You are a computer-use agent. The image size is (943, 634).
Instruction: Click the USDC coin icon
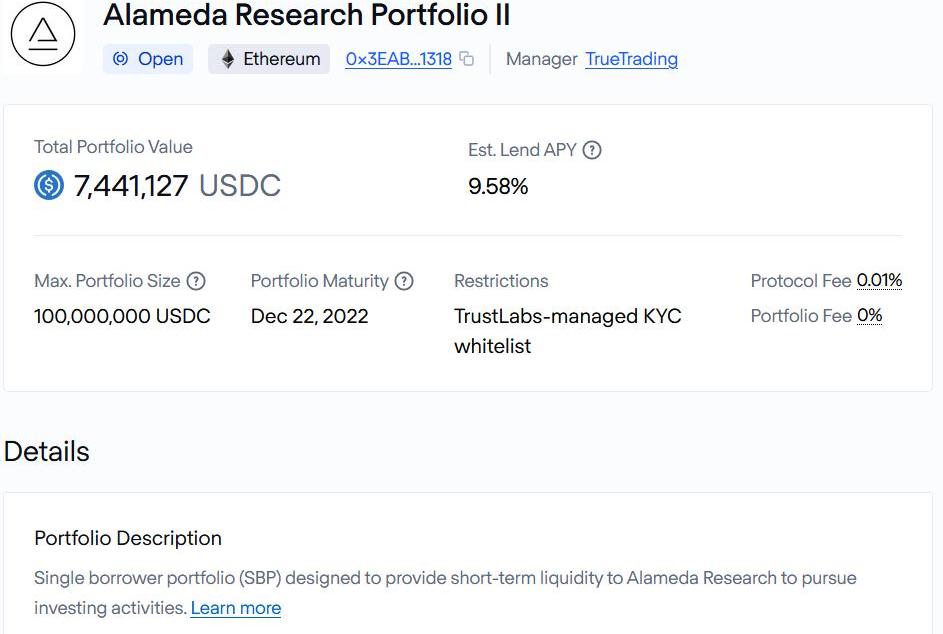point(49,186)
